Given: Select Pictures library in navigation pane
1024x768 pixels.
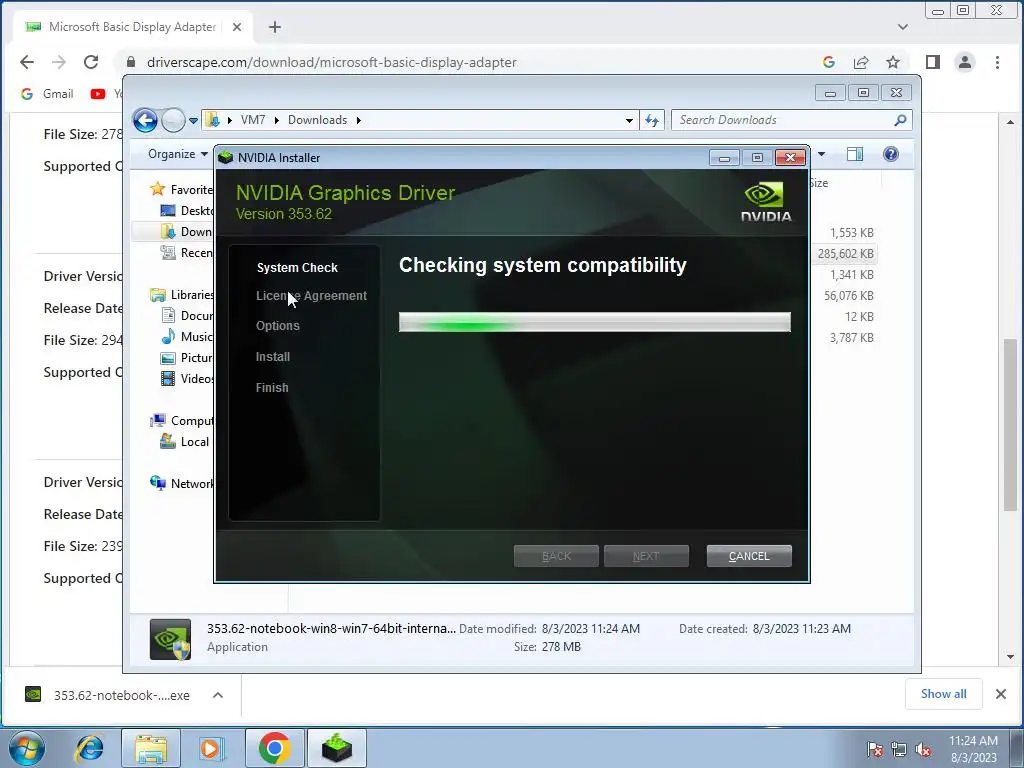Looking at the screenshot, I should [187, 358].
